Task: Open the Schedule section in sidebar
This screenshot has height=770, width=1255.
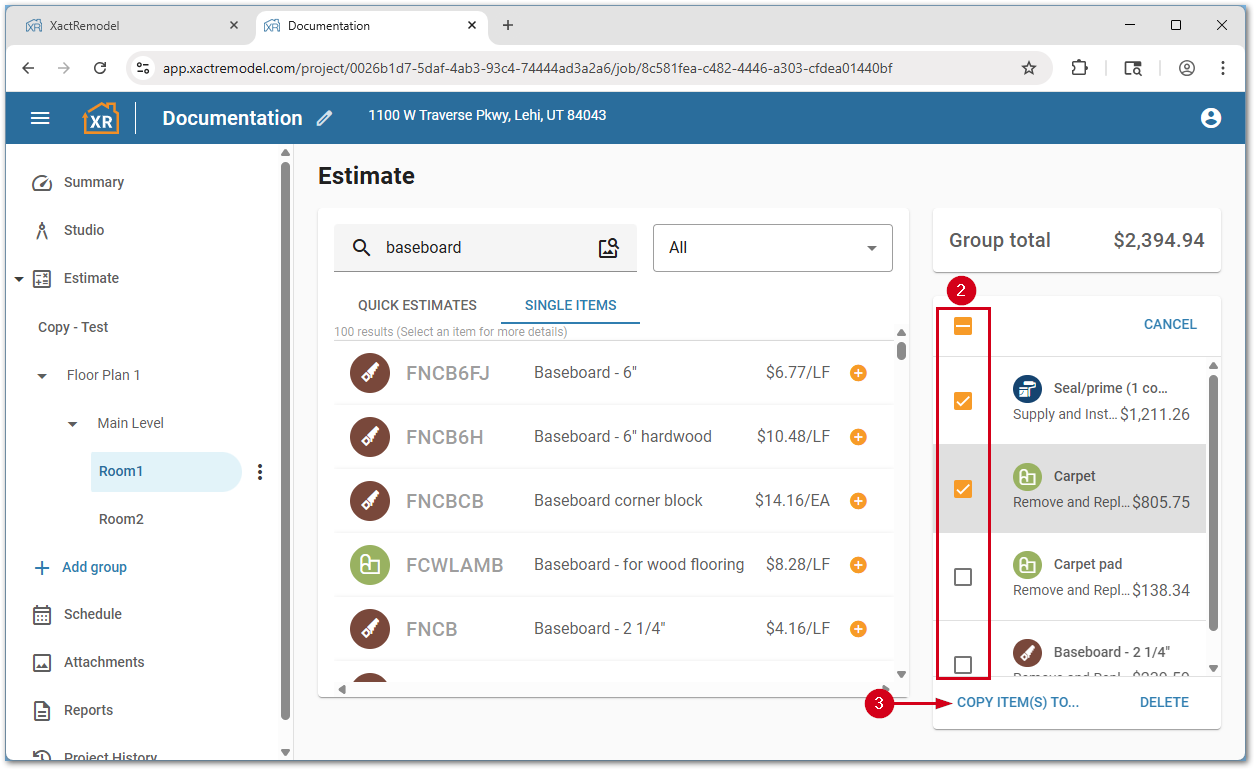Action: (92, 614)
